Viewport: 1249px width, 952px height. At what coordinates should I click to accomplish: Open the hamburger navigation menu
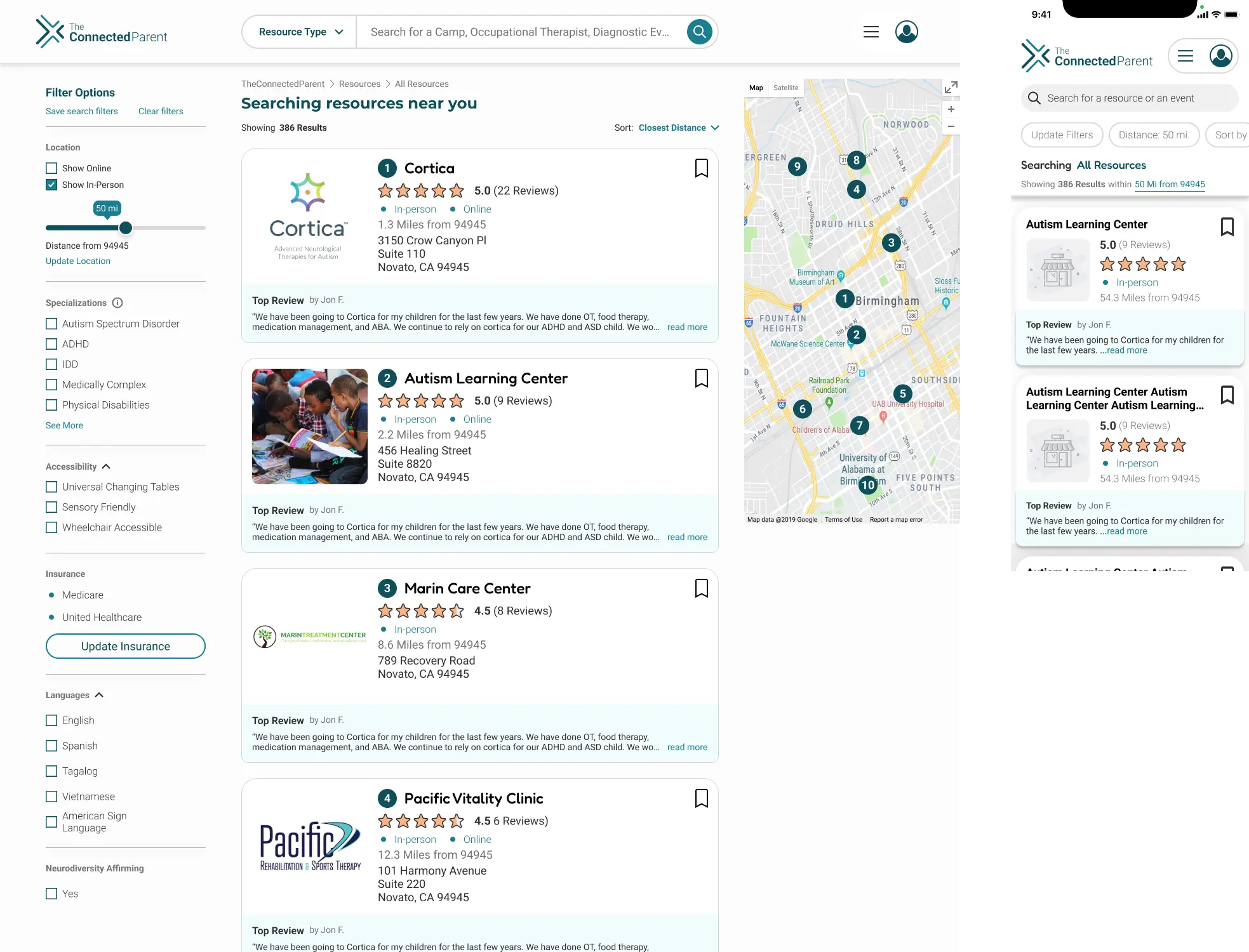click(x=871, y=31)
